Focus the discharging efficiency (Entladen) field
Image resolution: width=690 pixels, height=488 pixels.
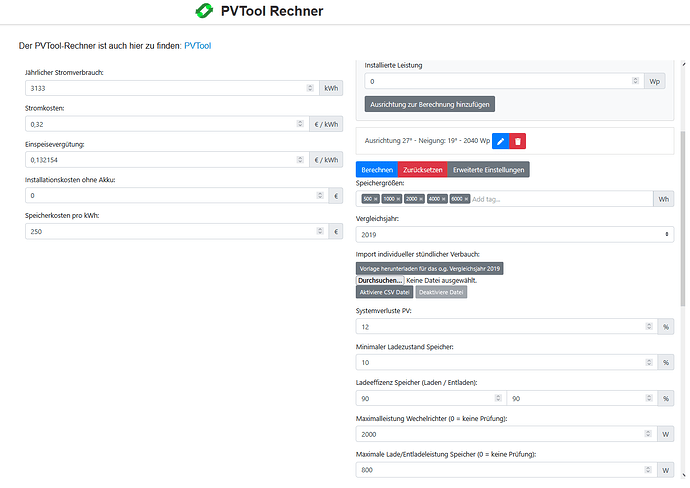[x=582, y=398]
